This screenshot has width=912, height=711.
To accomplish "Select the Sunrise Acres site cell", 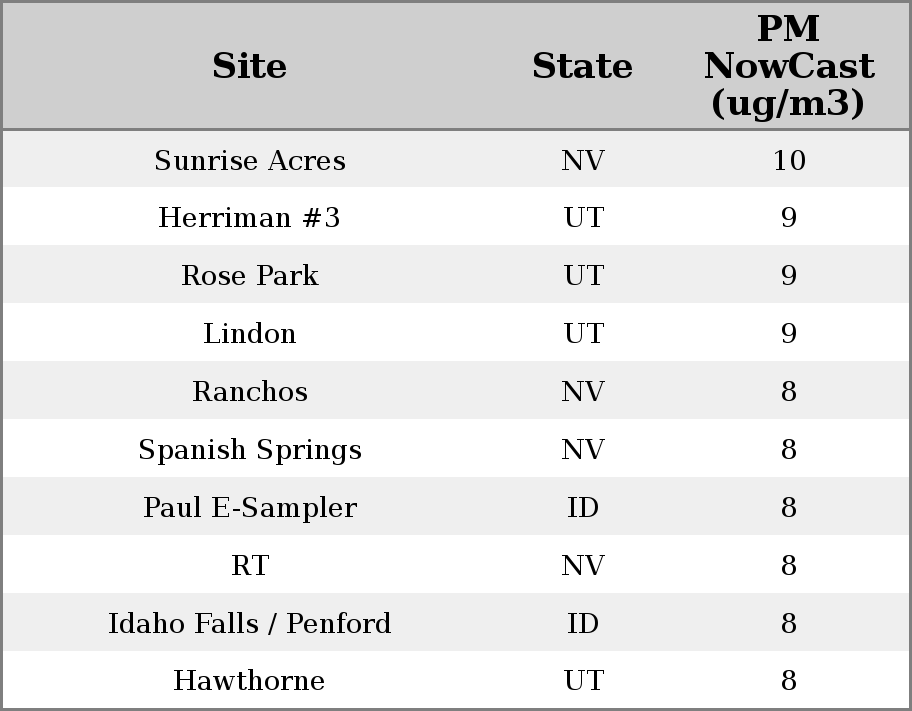I will tap(250, 160).
